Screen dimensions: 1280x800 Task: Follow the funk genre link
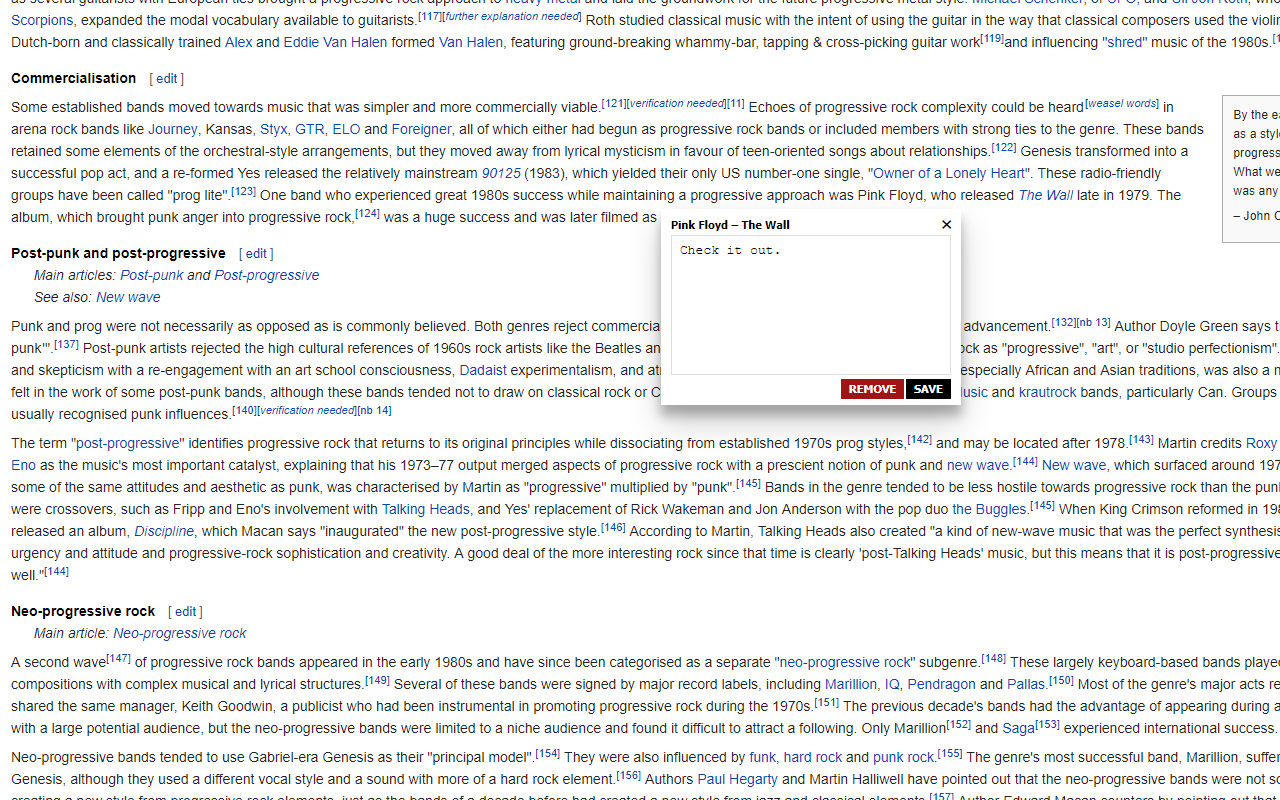tap(762, 757)
